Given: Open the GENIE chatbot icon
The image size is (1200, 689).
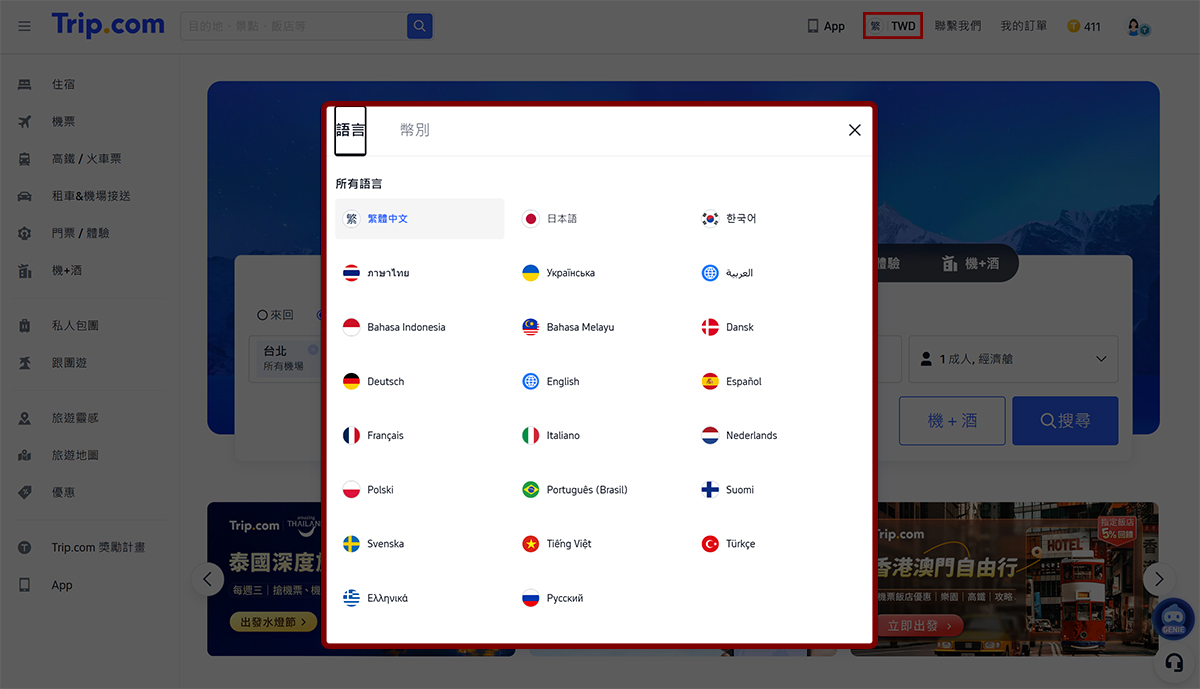Looking at the screenshot, I should 1173,617.
